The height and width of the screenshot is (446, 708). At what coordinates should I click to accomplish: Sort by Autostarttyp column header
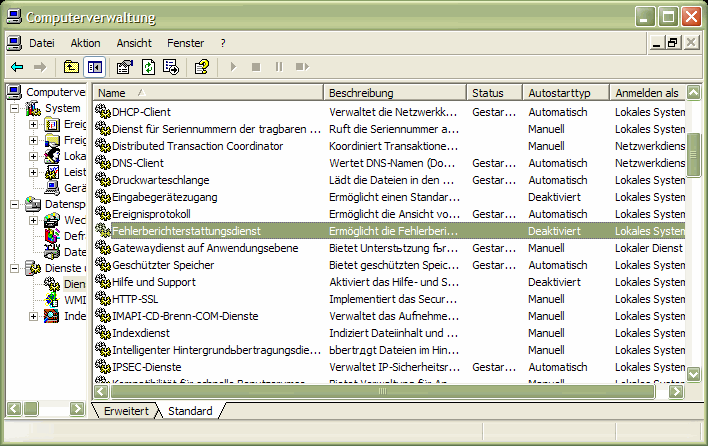click(x=566, y=93)
